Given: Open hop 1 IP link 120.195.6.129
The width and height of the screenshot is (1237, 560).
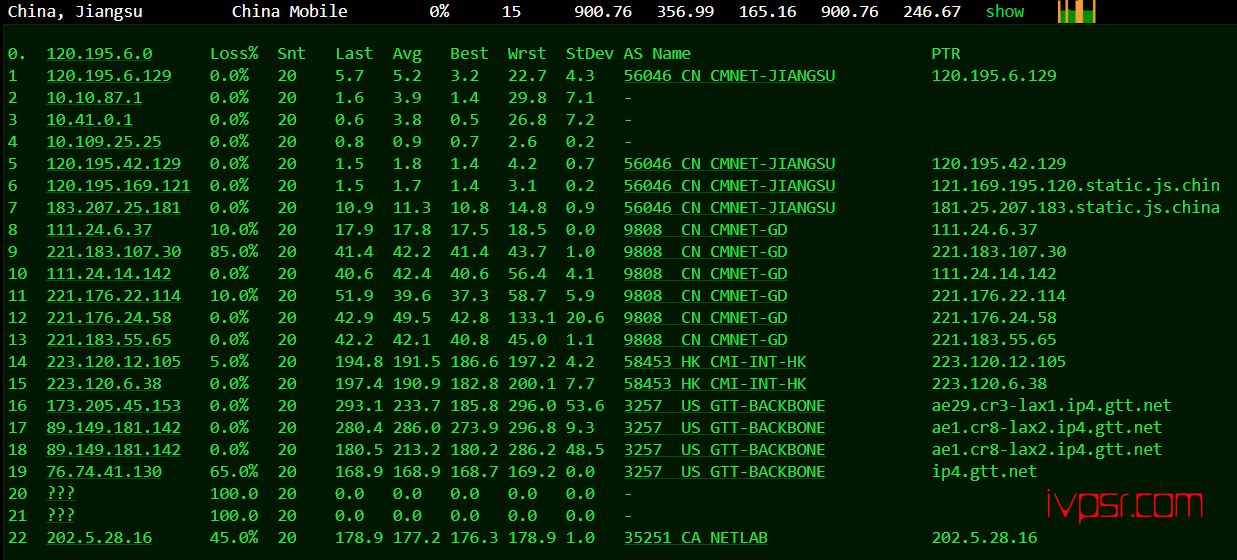Looking at the screenshot, I should (x=109, y=76).
